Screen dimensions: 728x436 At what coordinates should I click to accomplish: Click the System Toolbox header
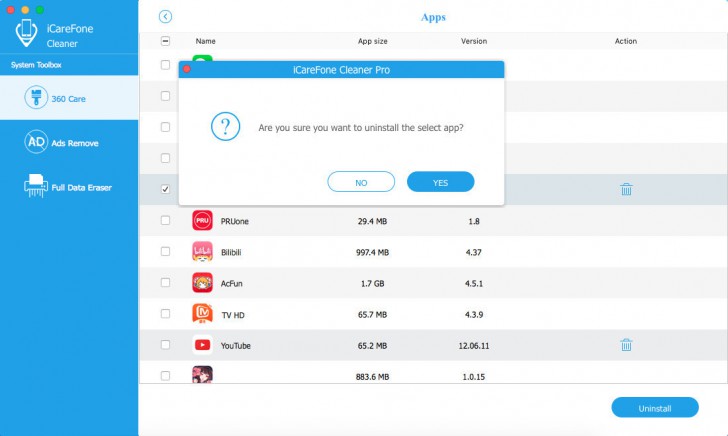[x=36, y=65]
